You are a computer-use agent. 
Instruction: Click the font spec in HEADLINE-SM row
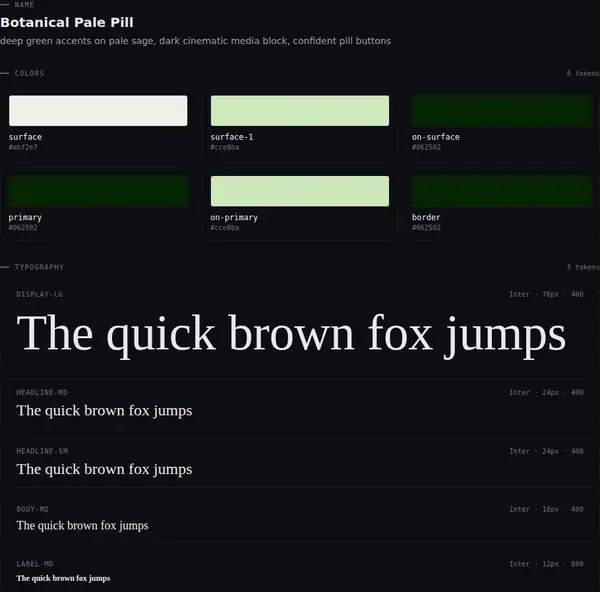[x=546, y=451]
